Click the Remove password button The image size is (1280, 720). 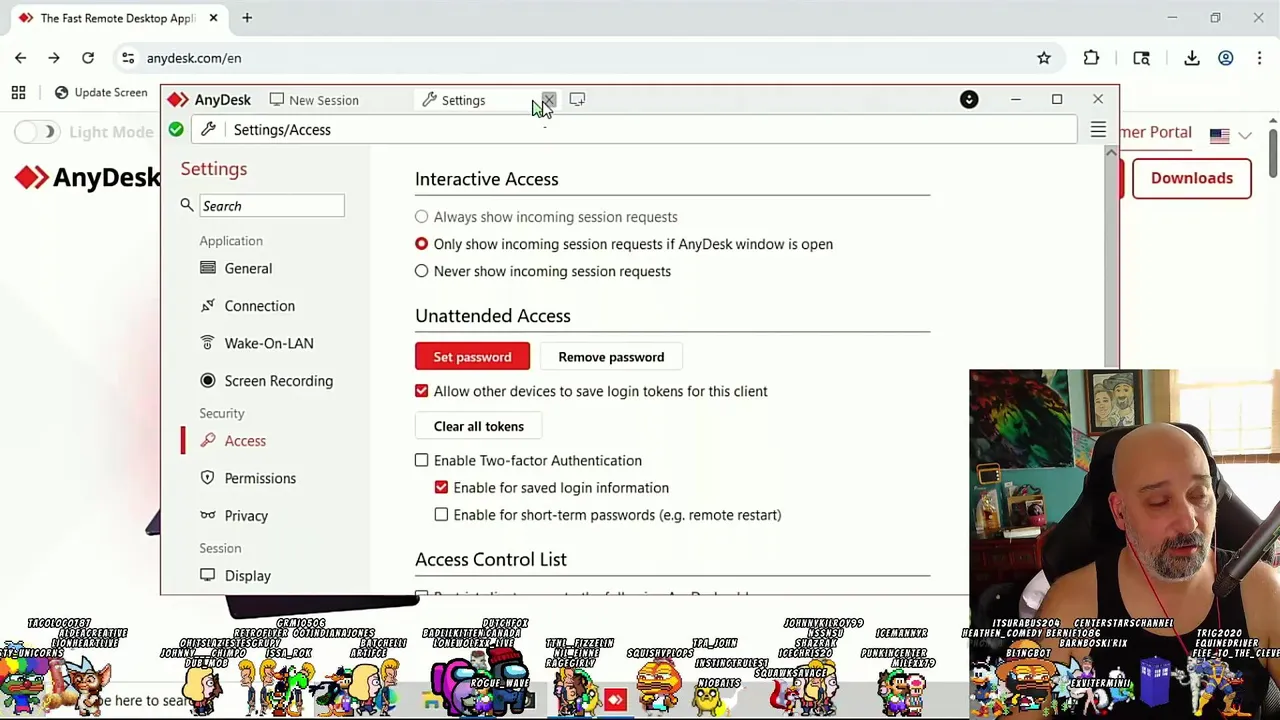(x=611, y=357)
